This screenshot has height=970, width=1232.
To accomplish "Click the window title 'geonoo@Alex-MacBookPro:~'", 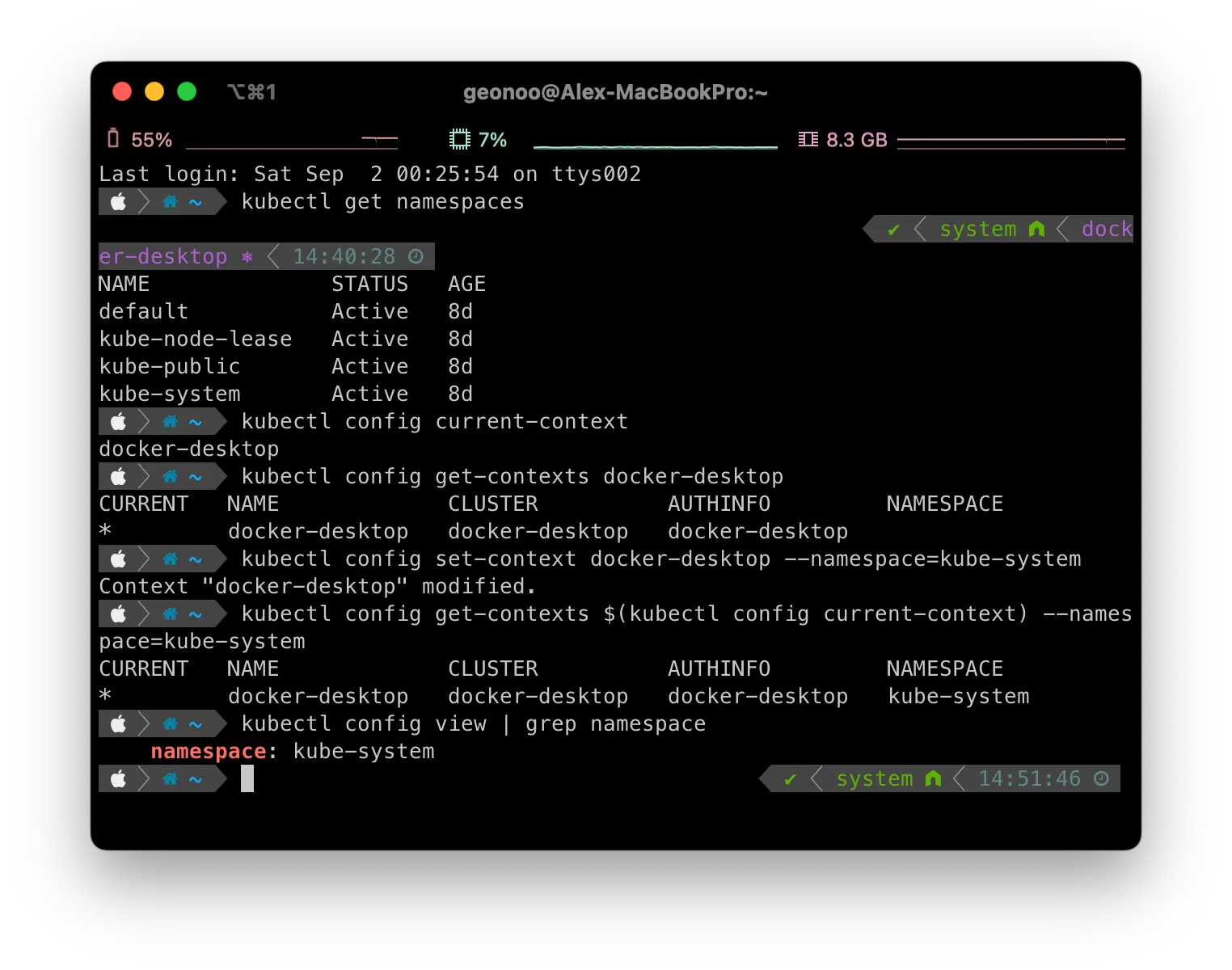I will pos(615,92).
